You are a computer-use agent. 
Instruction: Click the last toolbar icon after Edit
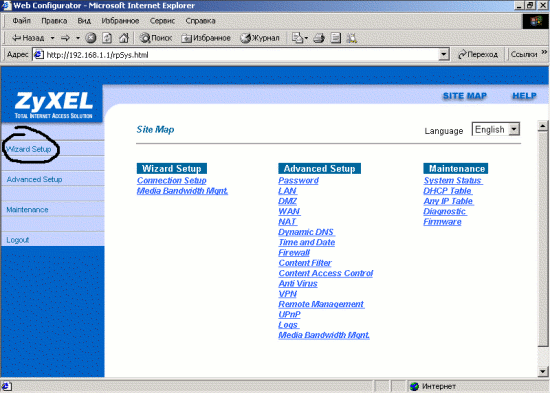[351, 38]
